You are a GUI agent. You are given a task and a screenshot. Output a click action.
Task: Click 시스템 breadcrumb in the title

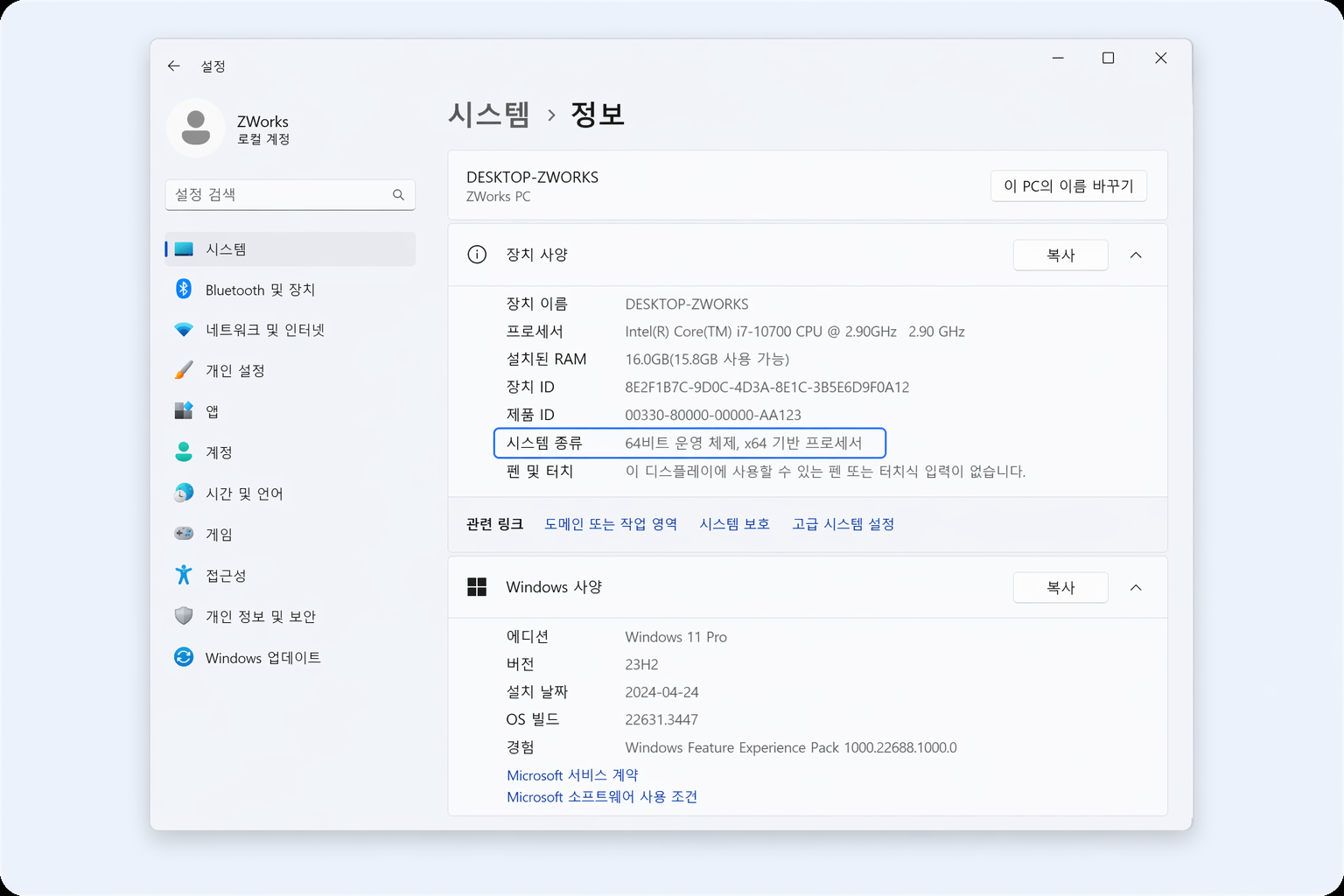point(489,114)
